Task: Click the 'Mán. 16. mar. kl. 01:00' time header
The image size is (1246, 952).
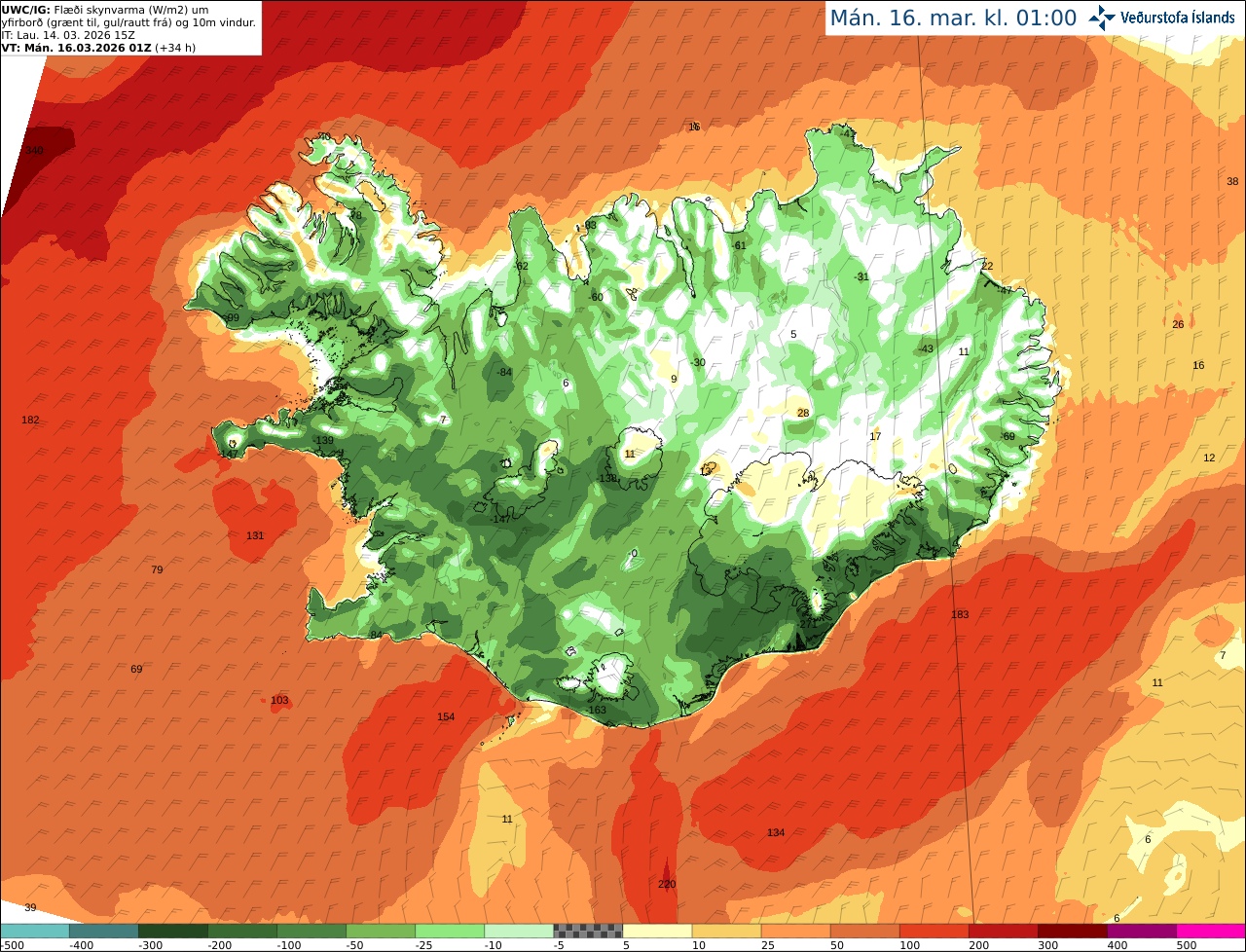Action: tap(953, 18)
